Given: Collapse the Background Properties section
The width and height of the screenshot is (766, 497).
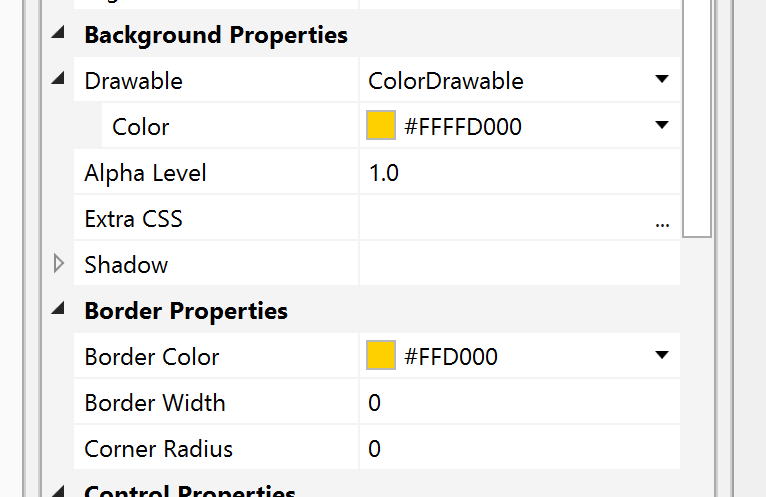Looking at the screenshot, I should coord(58,35).
